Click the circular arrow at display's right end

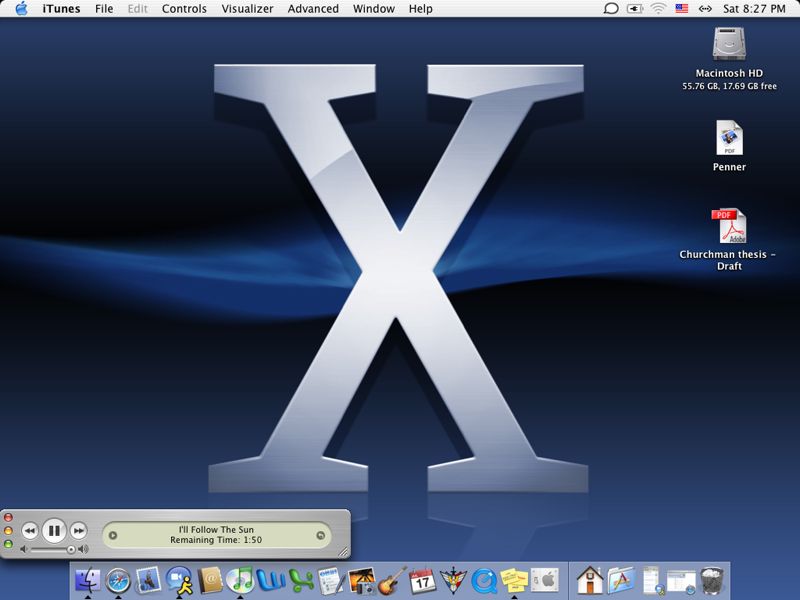tap(320, 535)
